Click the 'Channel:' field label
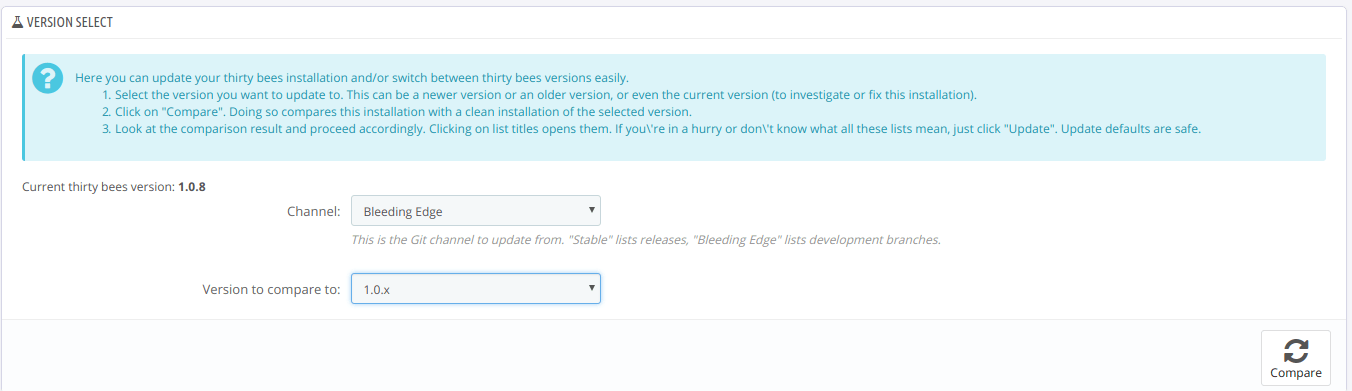 313,211
